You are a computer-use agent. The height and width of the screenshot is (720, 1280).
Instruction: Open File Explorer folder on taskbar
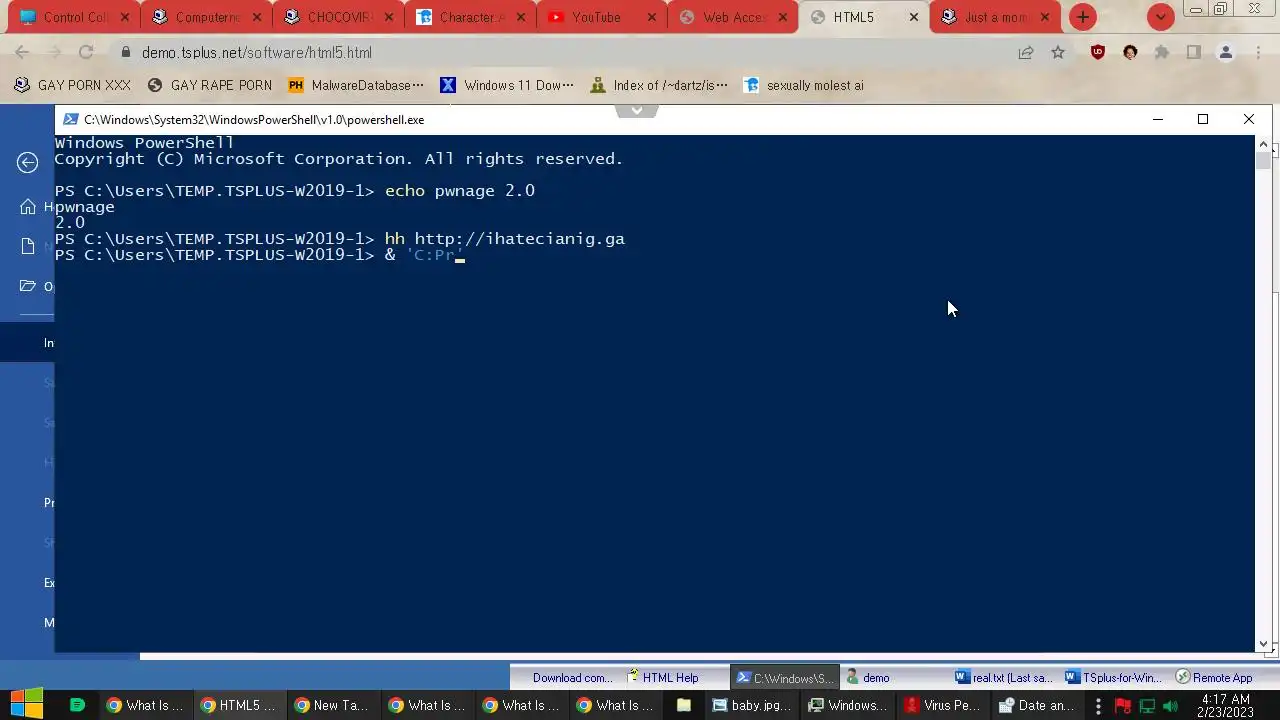(684, 705)
